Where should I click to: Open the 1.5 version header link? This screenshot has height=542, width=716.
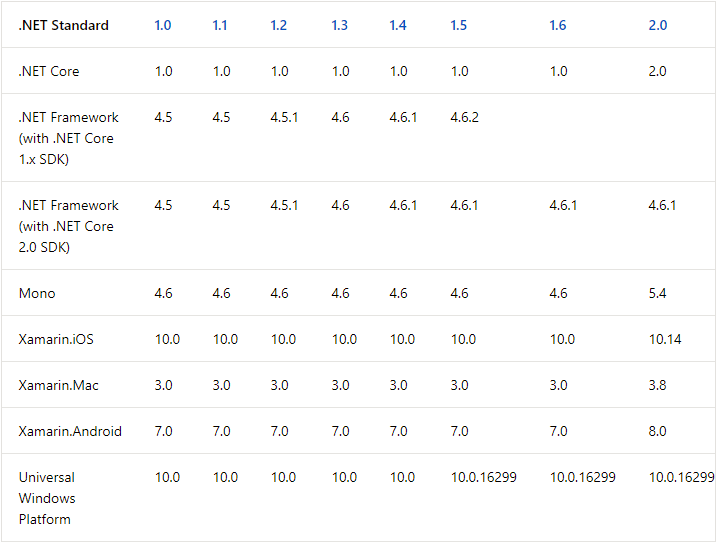click(x=458, y=25)
